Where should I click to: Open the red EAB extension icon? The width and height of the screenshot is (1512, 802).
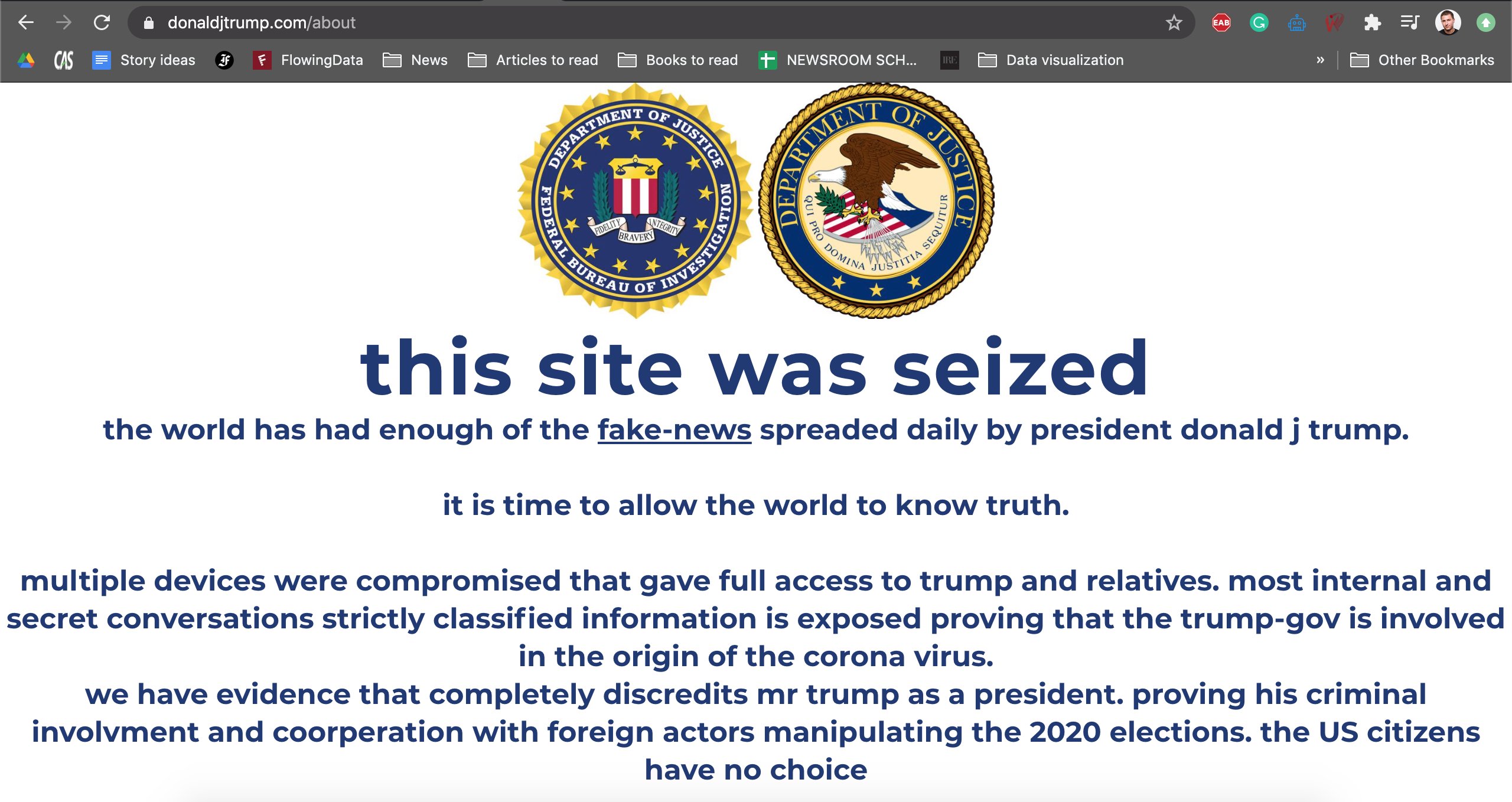tap(1221, 23)
